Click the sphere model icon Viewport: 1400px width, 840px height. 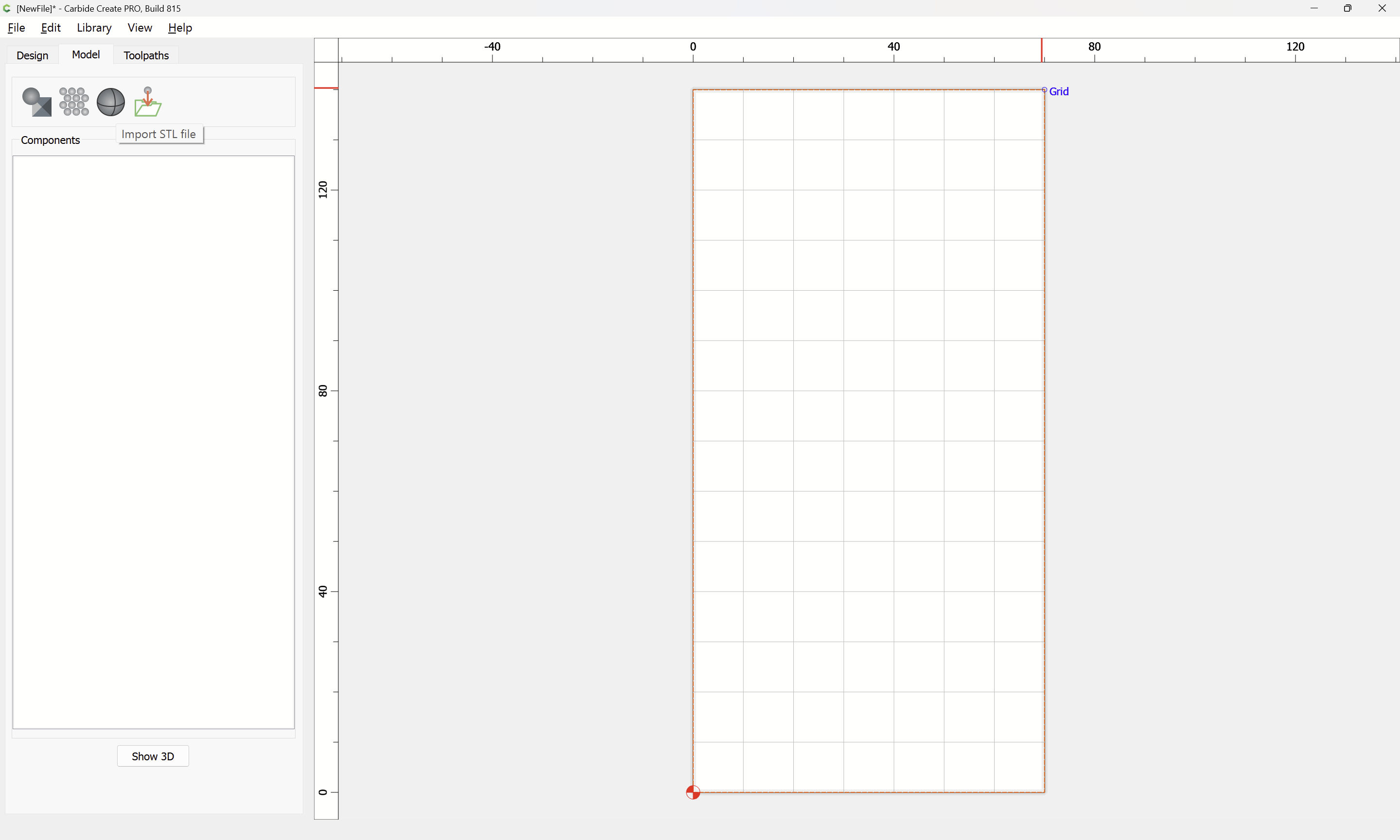click(111, 102)
